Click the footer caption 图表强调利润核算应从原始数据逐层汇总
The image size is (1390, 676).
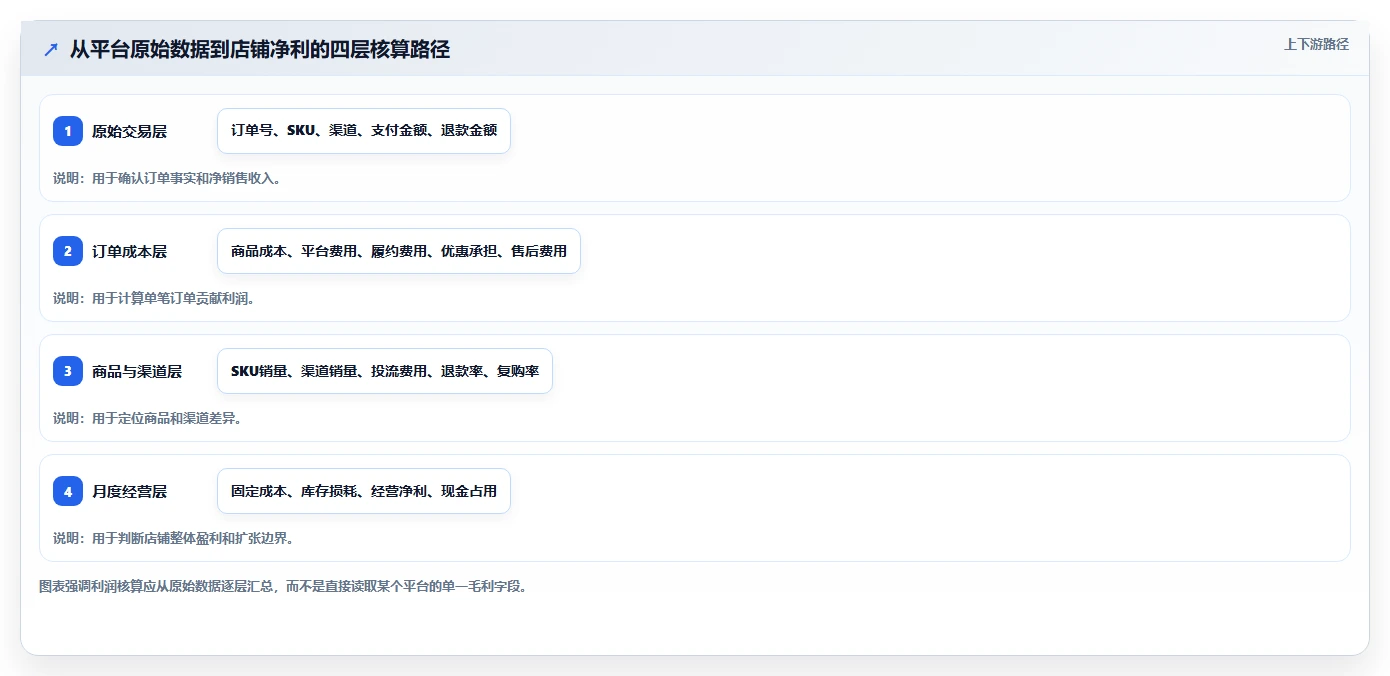coord(283,586)
